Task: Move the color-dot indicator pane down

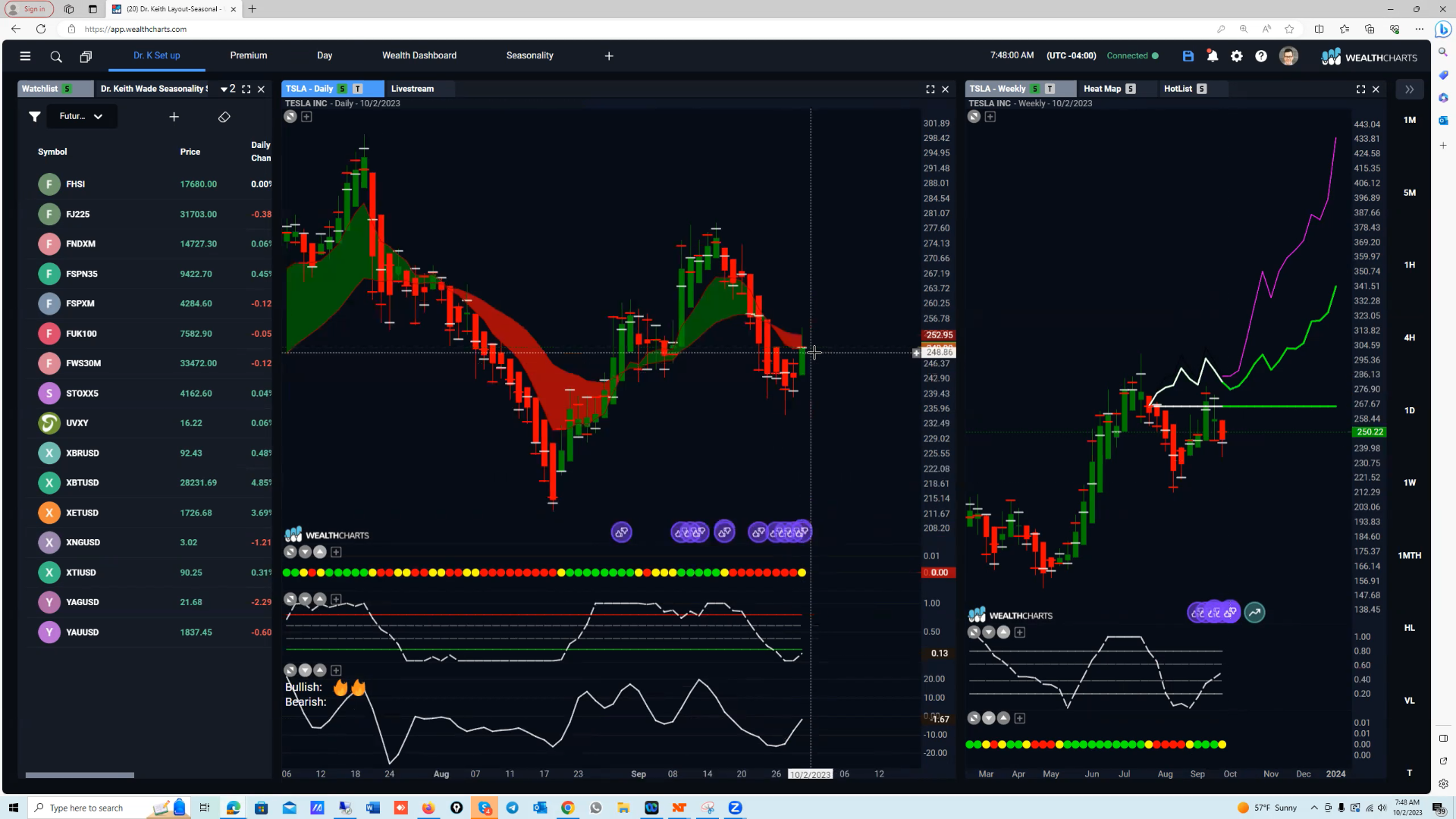Action: [305, 552]
